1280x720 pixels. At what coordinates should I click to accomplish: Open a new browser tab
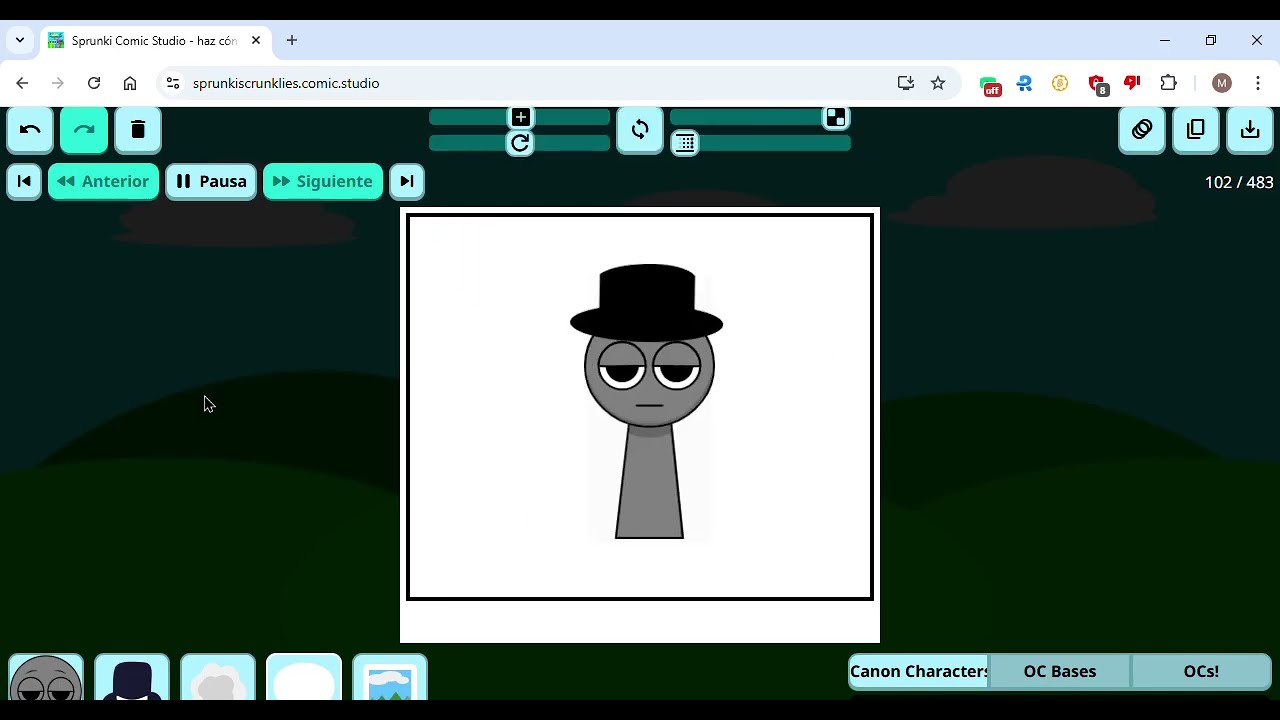click(x=292, y=40)
